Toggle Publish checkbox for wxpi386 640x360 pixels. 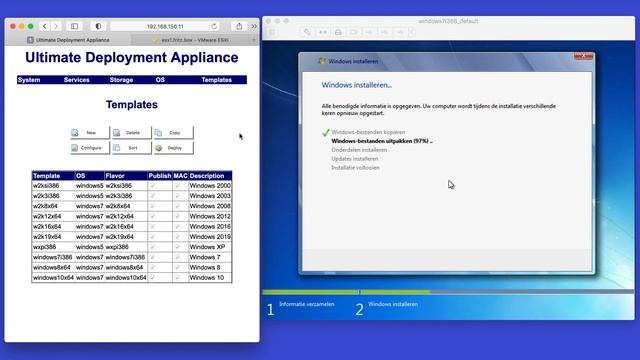[x=153, y=247]
